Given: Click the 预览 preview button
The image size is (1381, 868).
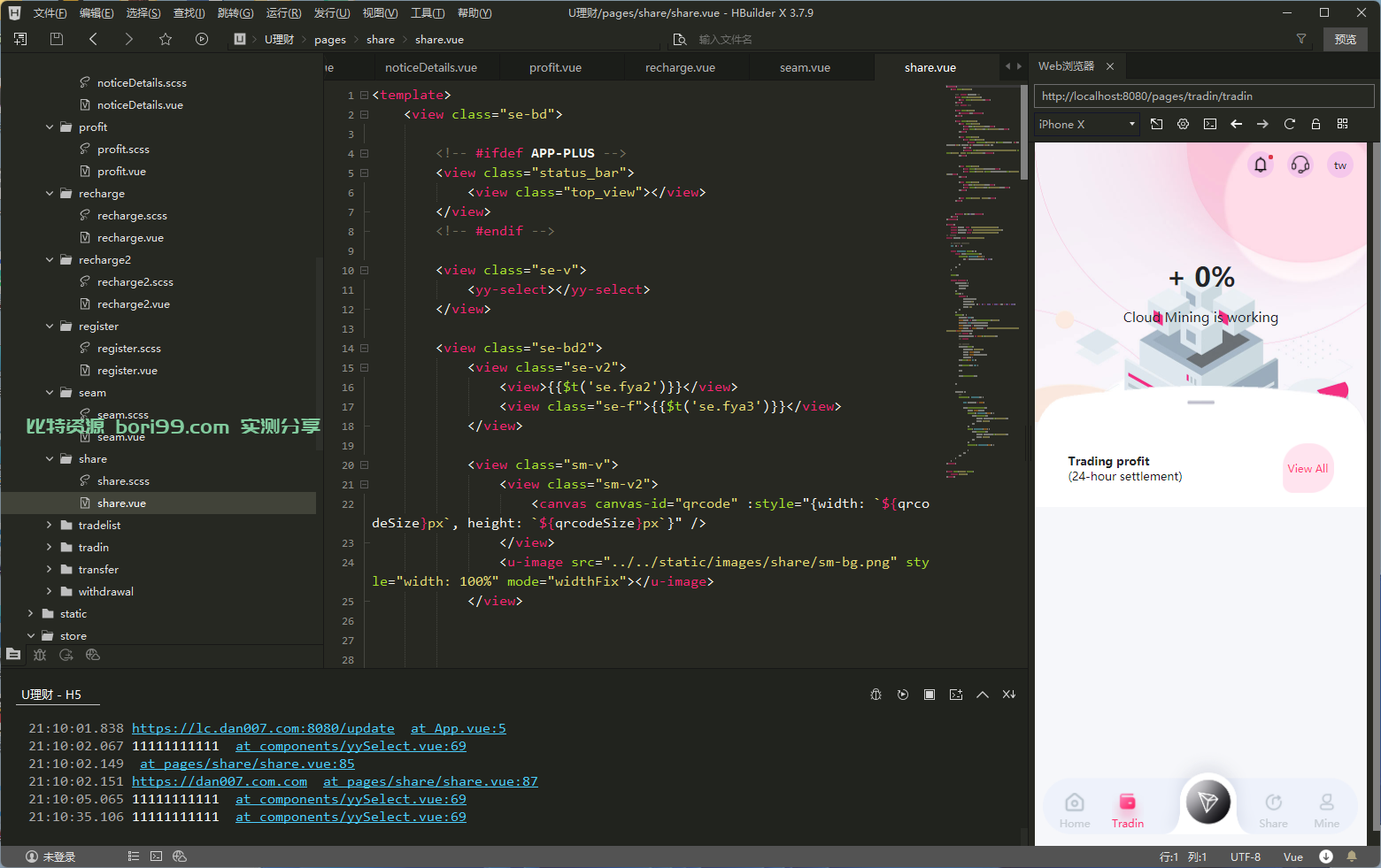Looking at the screenshot, I should [x=1346, y=39].
